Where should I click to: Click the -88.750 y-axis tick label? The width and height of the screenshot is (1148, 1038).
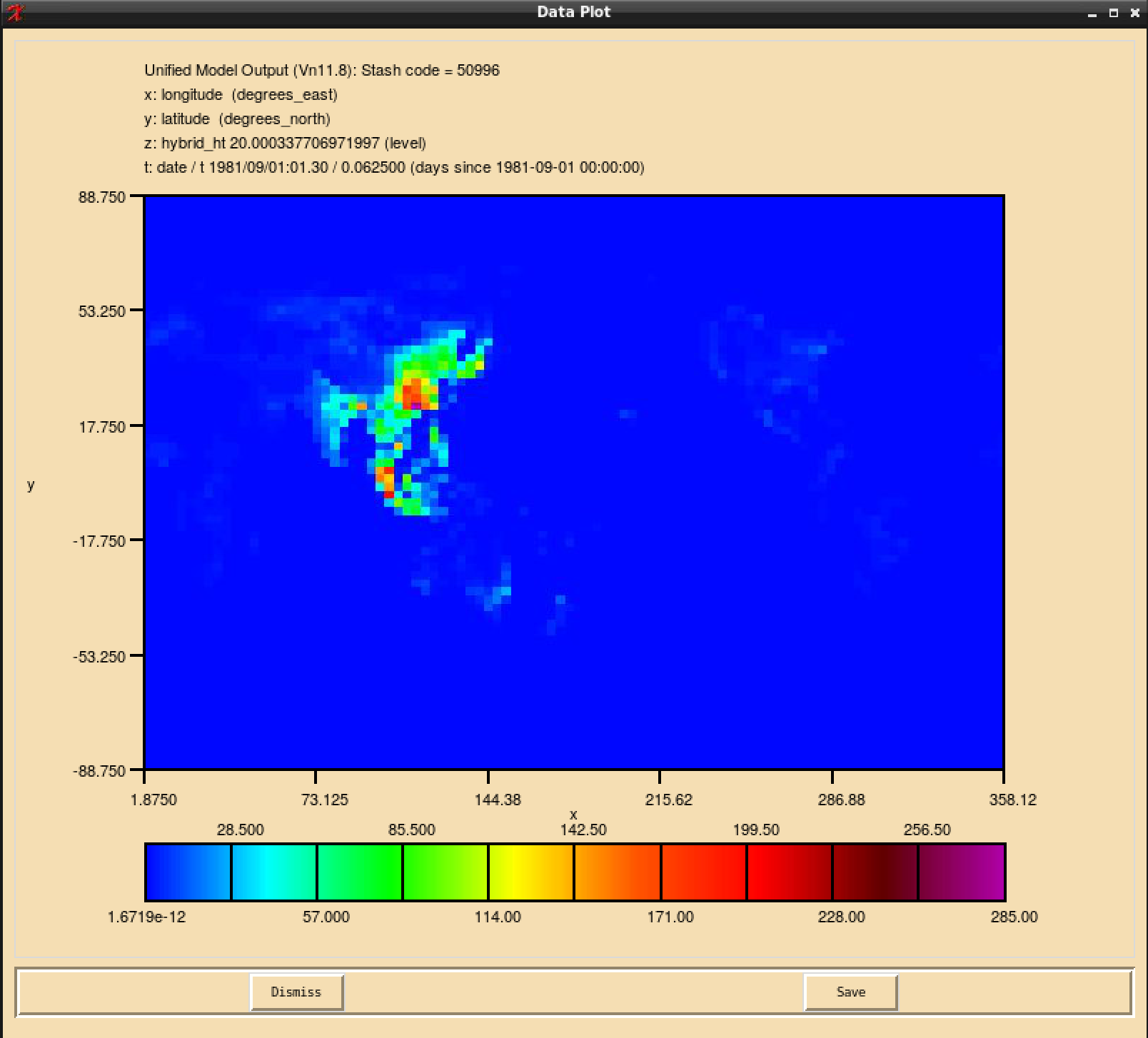click(x=99, y=771)
